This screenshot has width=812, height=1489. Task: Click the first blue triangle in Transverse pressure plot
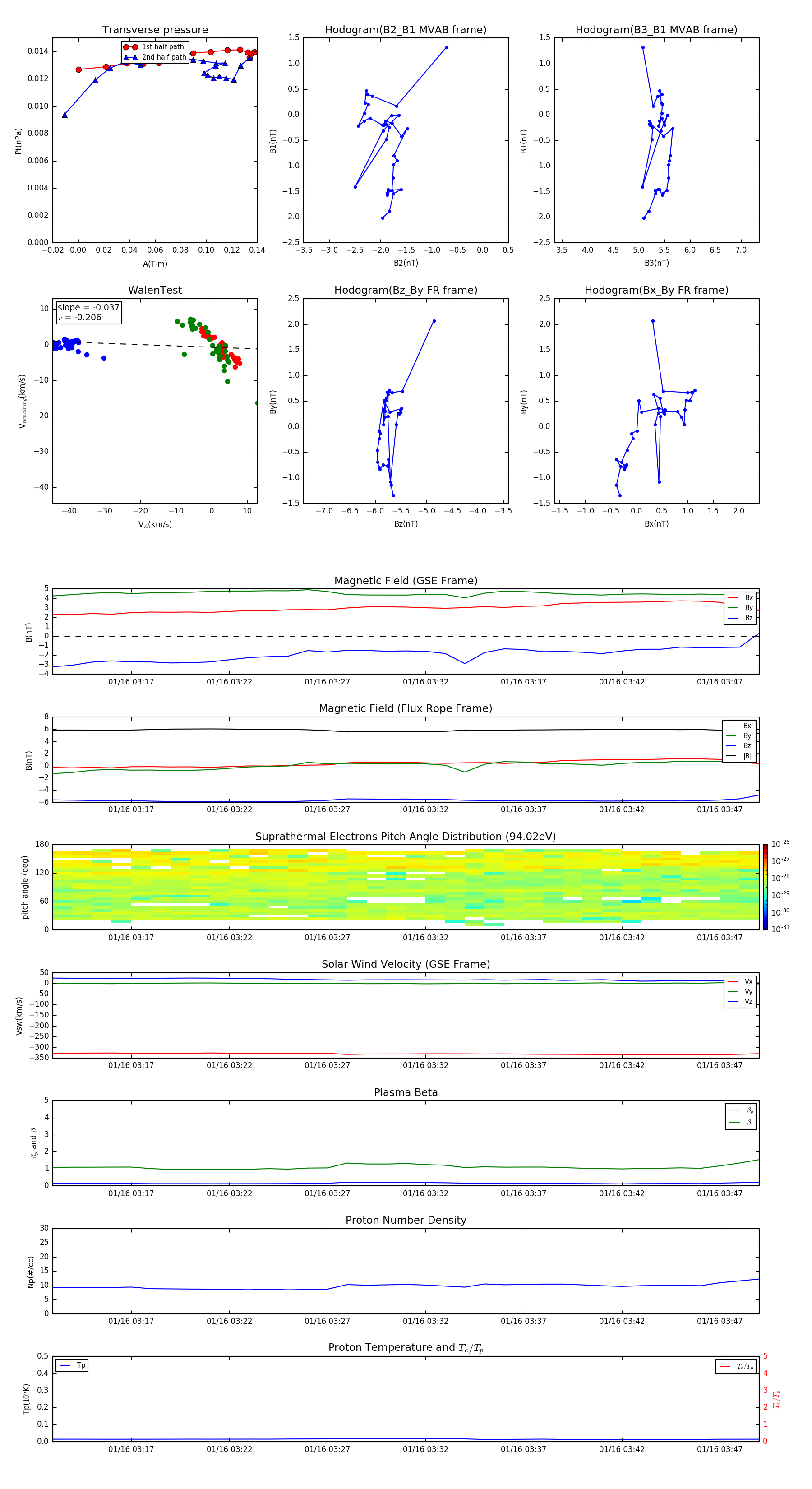point(65,115)
